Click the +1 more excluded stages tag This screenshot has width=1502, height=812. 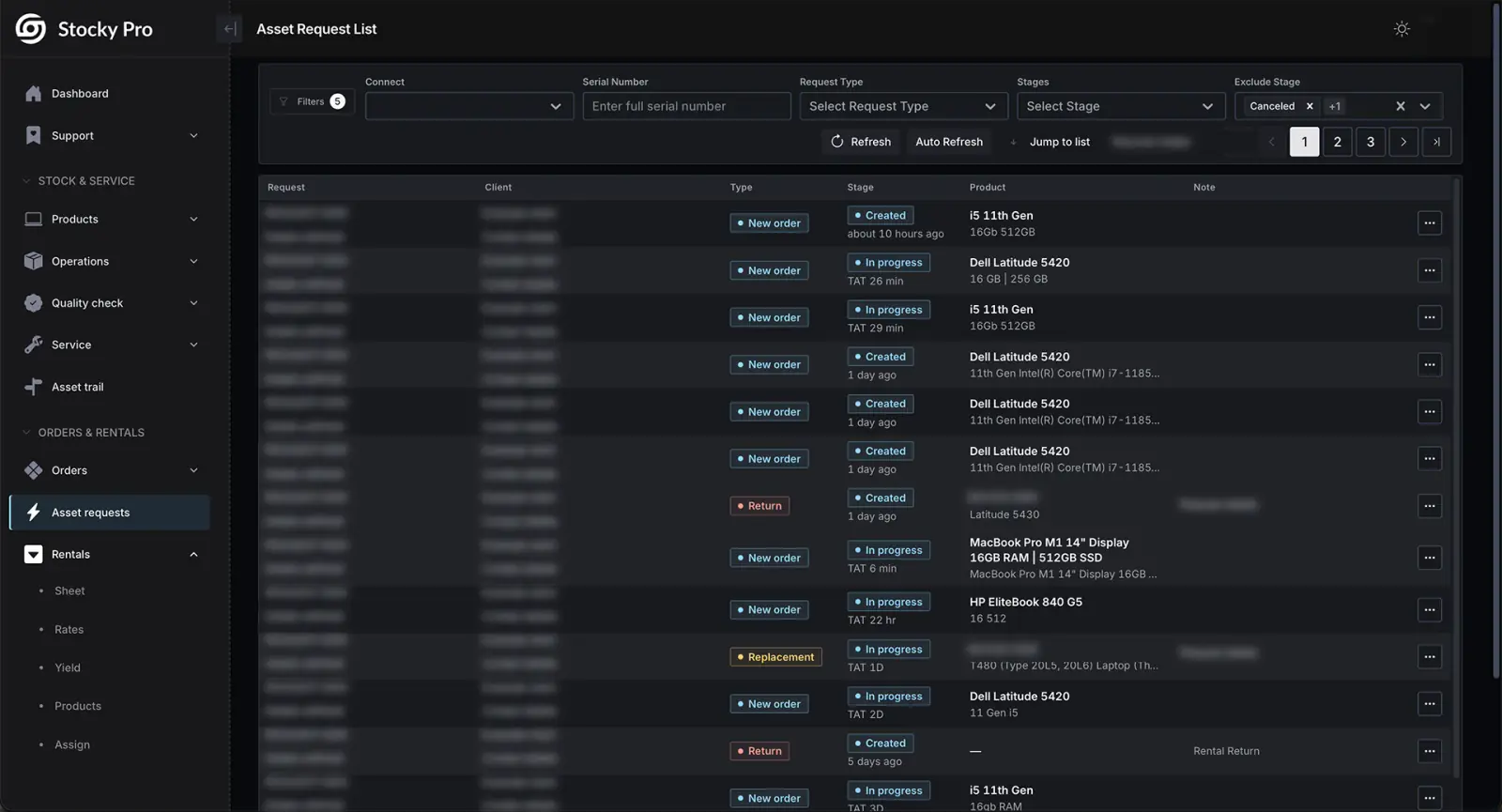(x=1335, y=107)
